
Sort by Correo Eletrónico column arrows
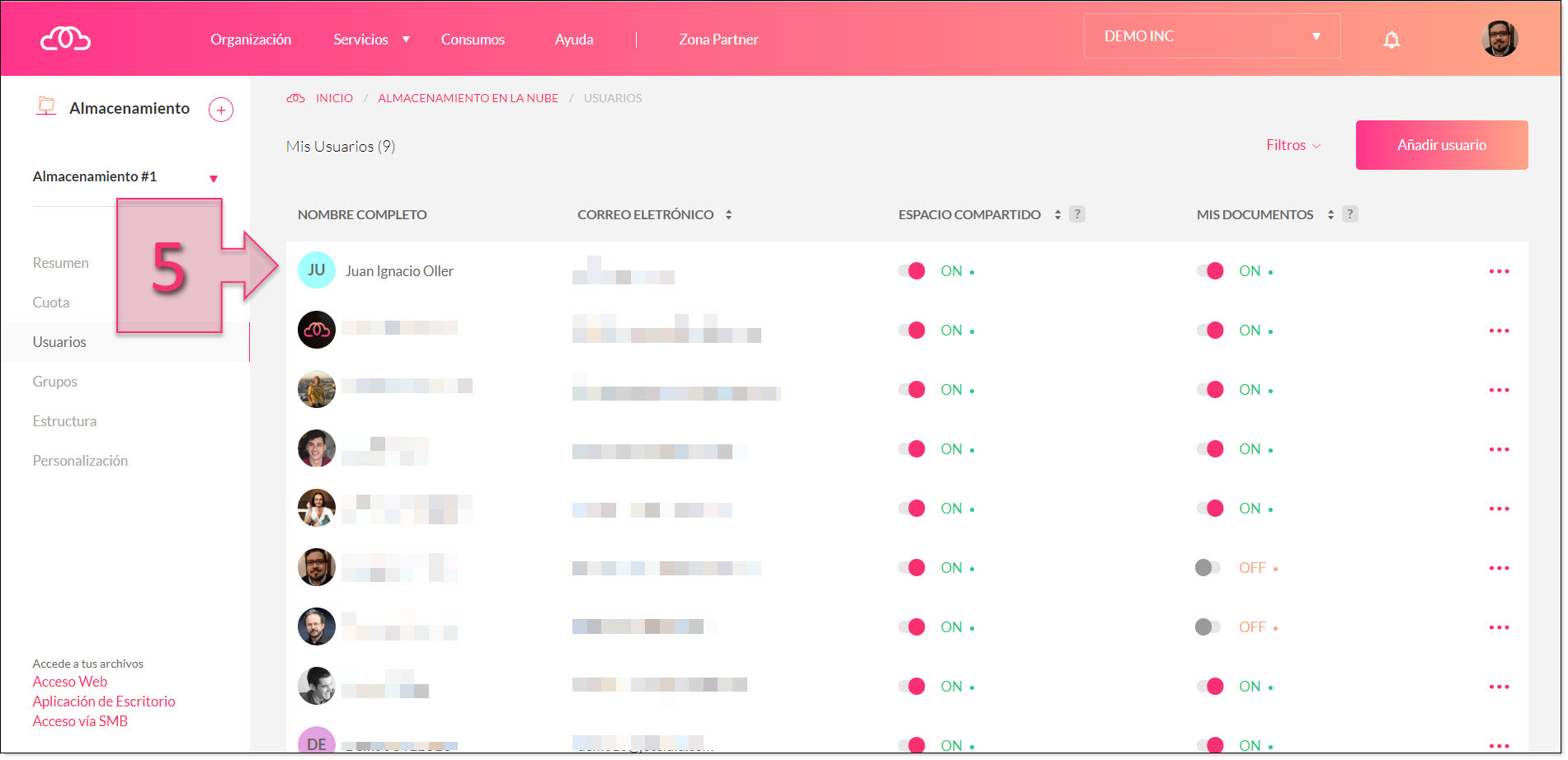(x=728, y=215)
